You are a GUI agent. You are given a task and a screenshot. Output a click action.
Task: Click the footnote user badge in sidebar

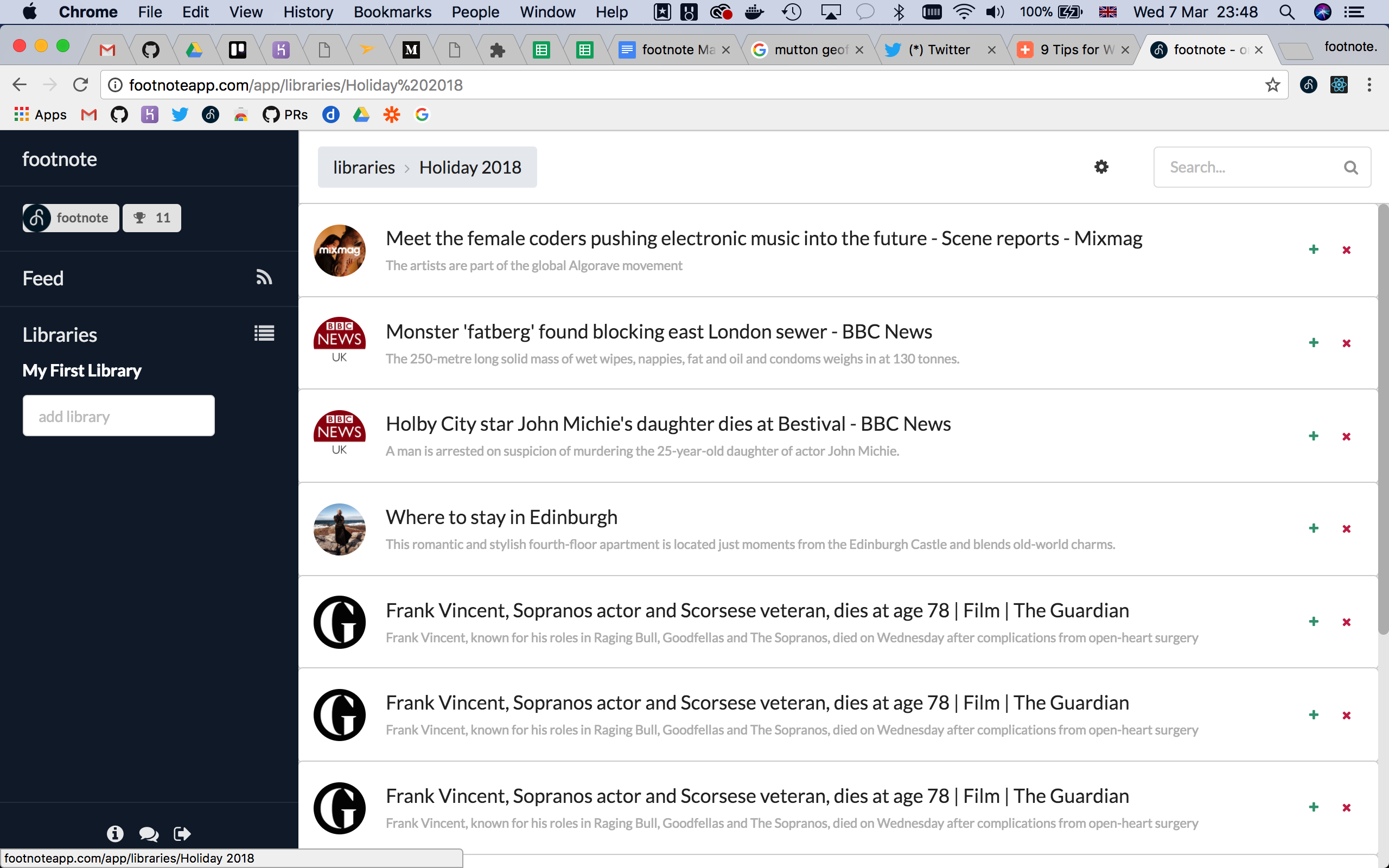(71, 218)
